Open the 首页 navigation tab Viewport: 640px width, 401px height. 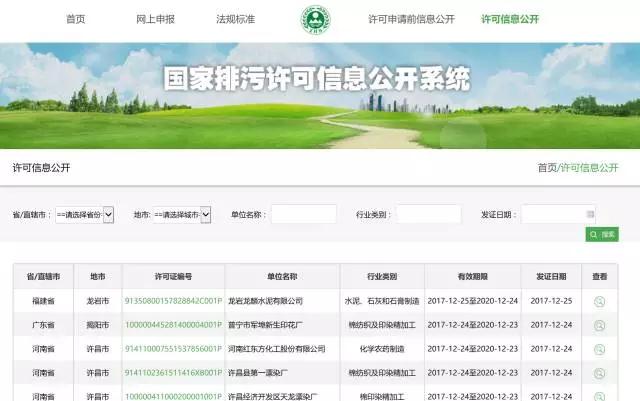75,20
